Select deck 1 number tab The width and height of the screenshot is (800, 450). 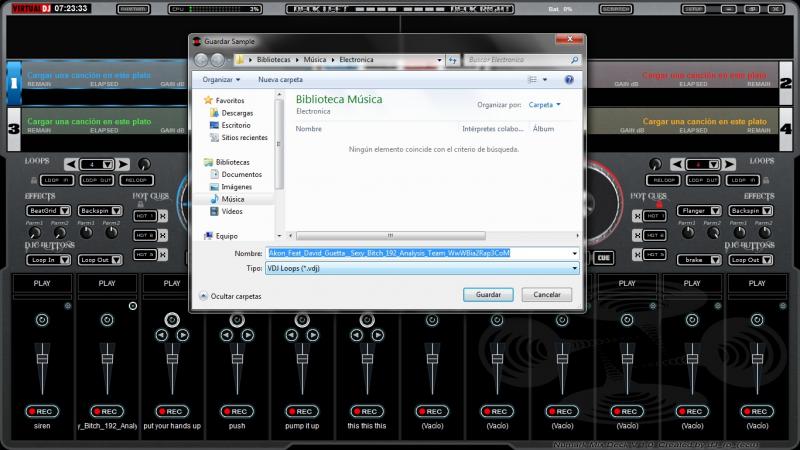[14, 83]
